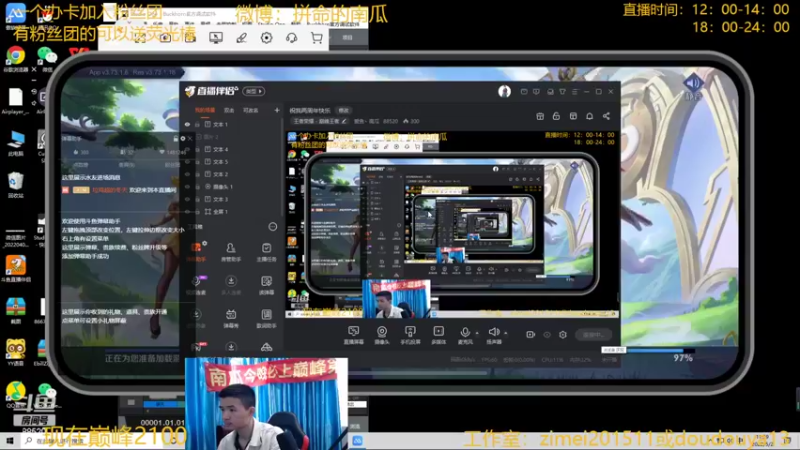The height and width of the screenshot is (450, 800).
Task: Click the 修改 button next to stream title
Action: click(344, 110)
